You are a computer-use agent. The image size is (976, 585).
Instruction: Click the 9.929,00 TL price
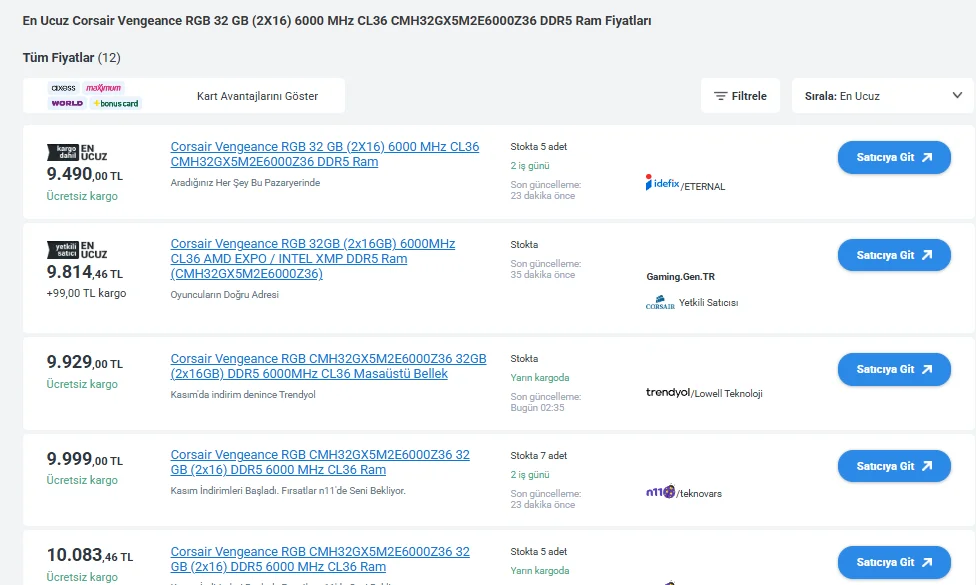(85, 362)
